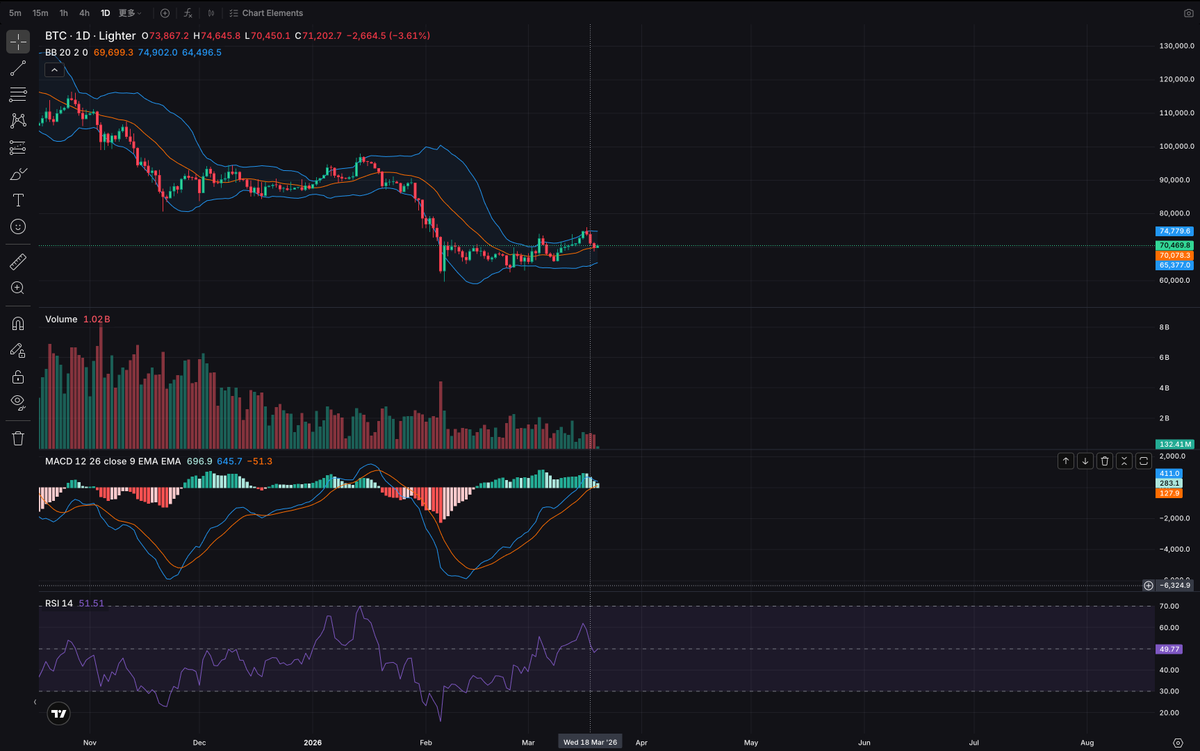Click the add compare symbol plus icon

165,13
